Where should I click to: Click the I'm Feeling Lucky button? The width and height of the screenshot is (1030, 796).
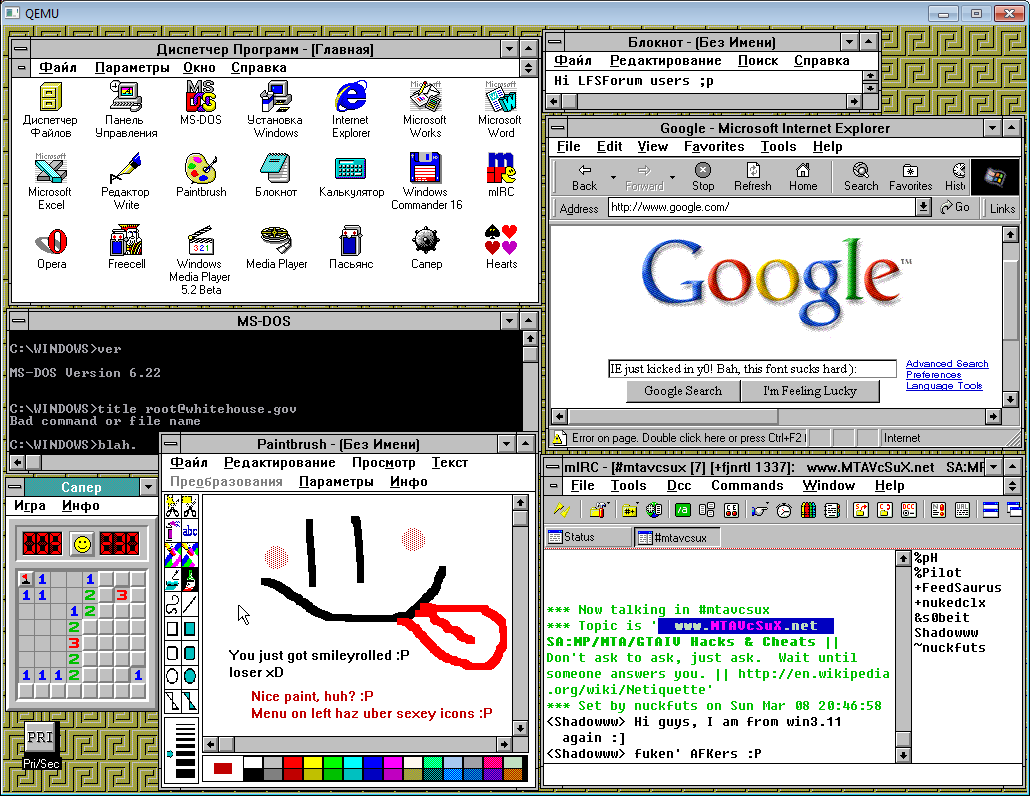[810, 391]
